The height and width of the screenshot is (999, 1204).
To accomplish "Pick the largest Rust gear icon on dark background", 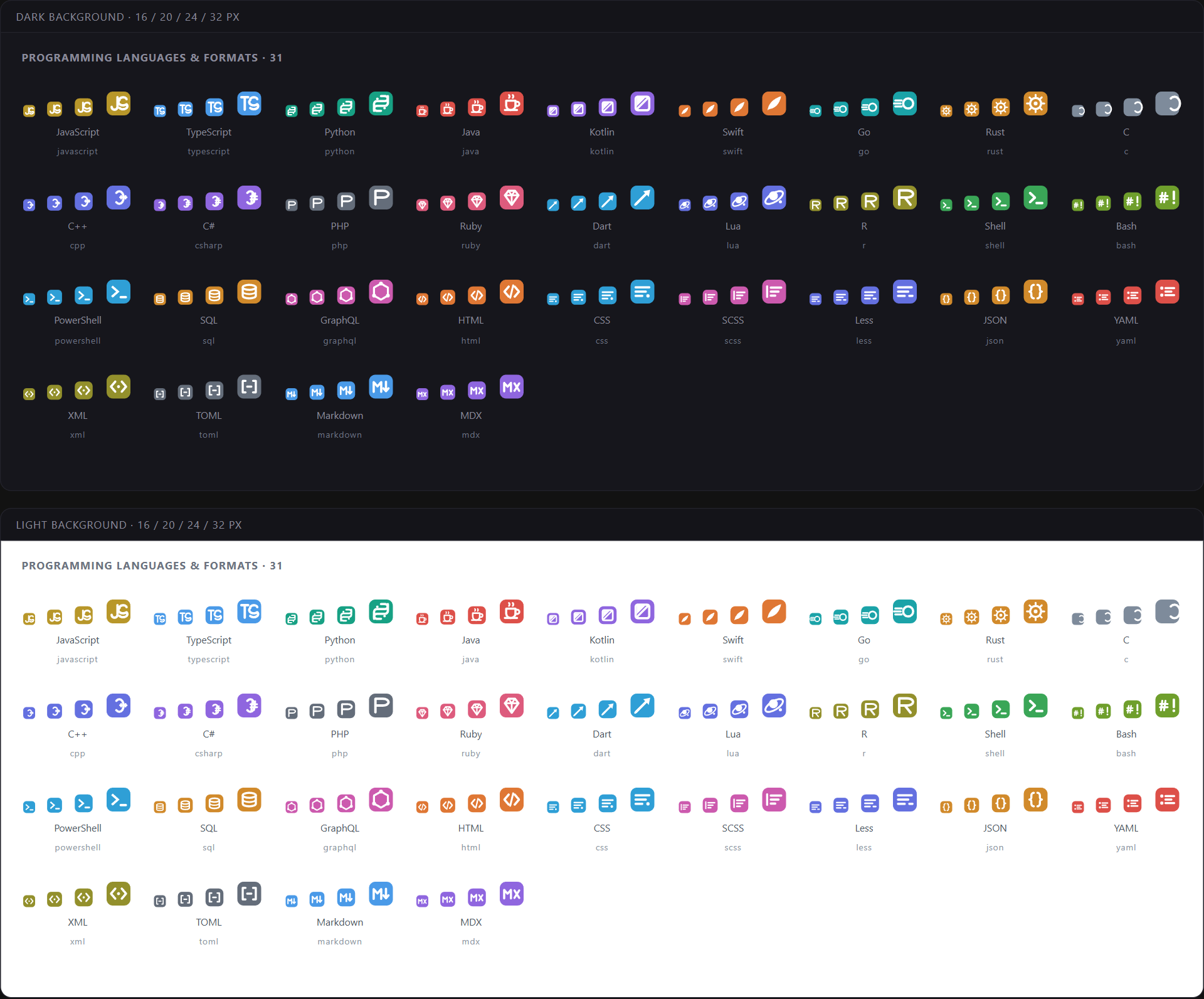I will tap(1036, 103).
